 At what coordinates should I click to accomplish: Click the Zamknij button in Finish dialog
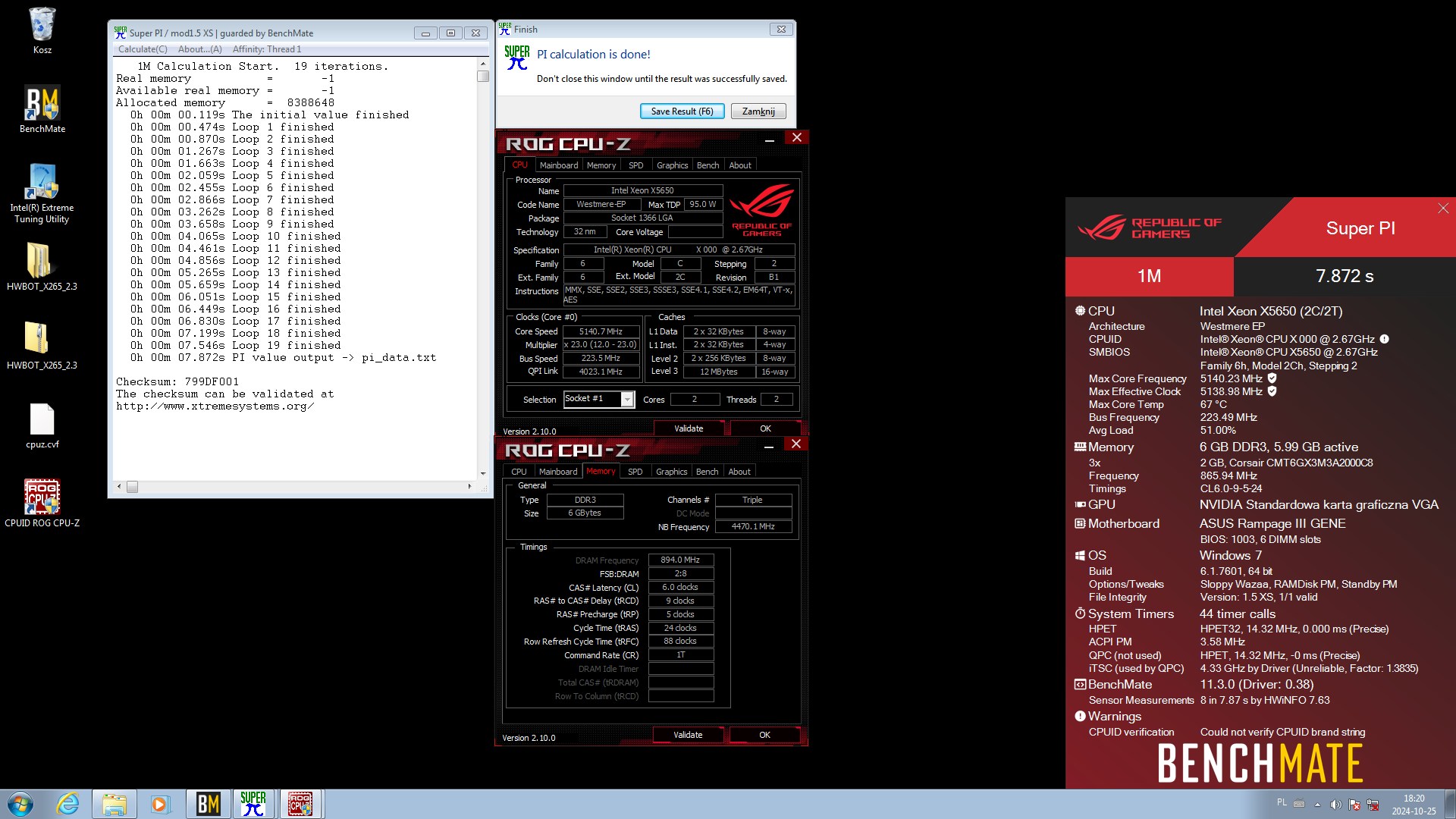click(758, 111)
